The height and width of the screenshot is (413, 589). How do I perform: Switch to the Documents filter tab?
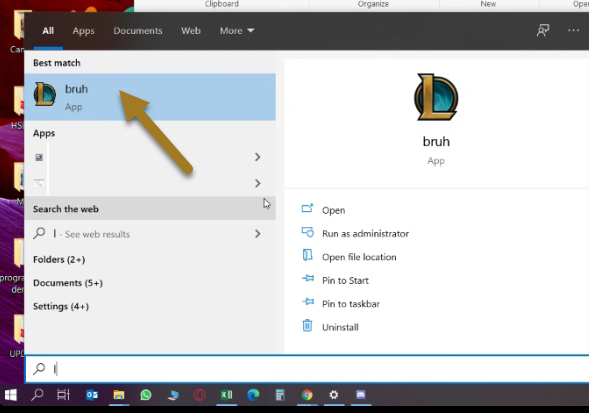click(138, 31)
